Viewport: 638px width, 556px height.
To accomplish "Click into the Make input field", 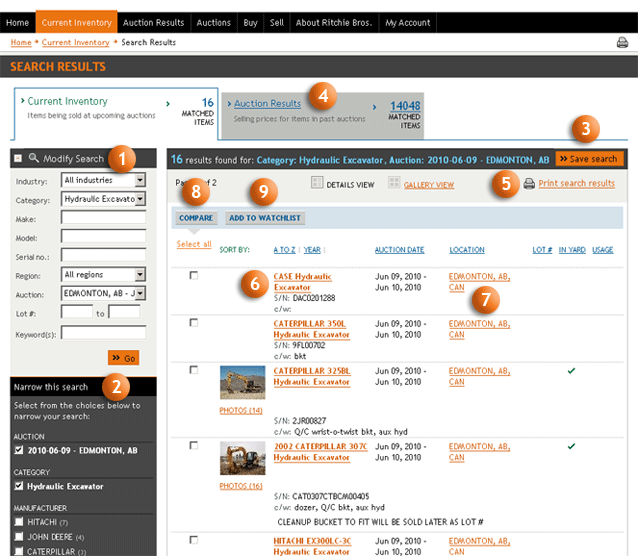I will click(103, 217).
